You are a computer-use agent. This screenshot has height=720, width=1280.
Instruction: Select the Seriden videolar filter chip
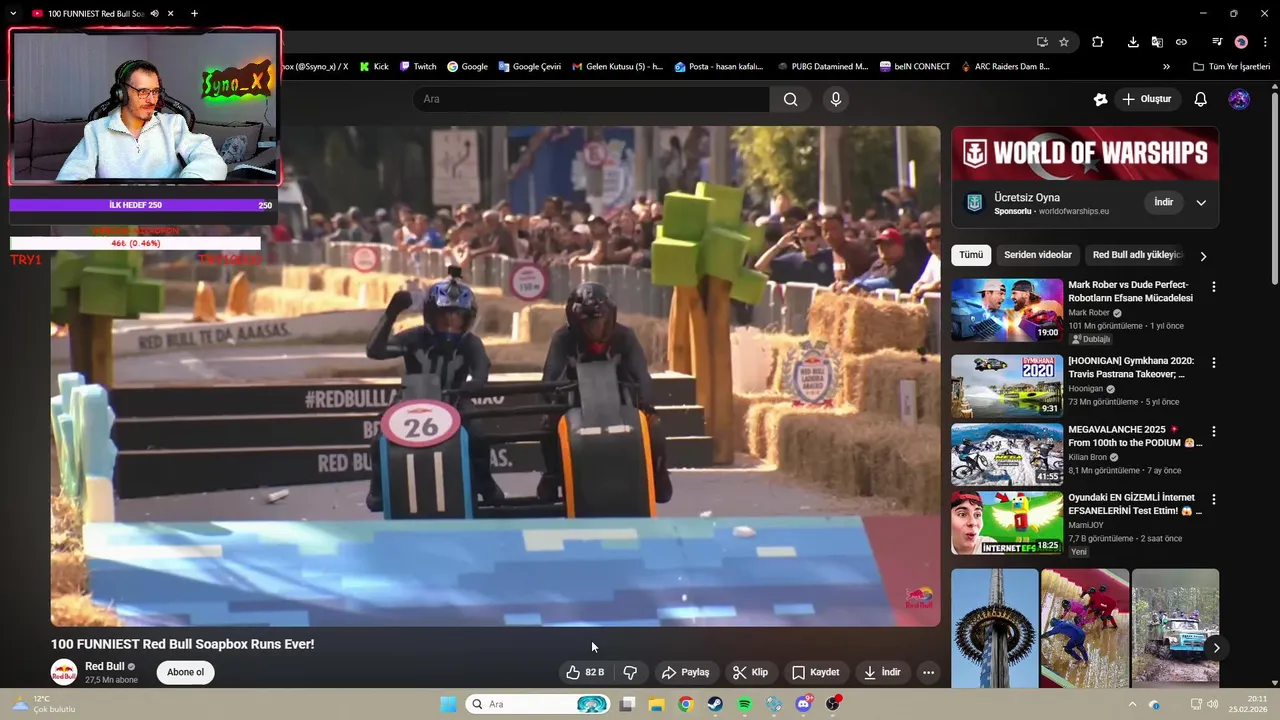point(1038,255)
